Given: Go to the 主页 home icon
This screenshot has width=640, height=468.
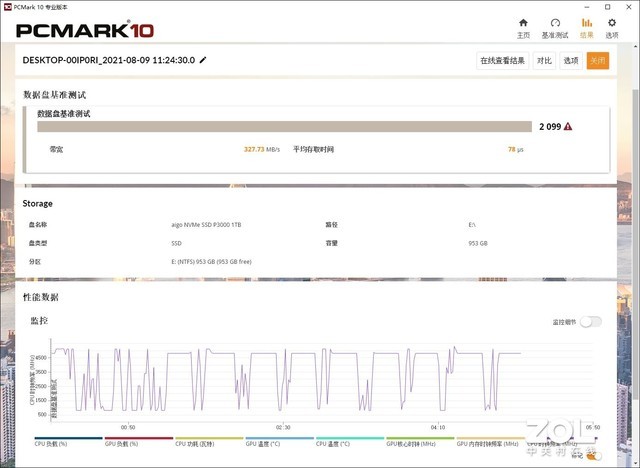Looking at the screenshot, I should (523, 23).
